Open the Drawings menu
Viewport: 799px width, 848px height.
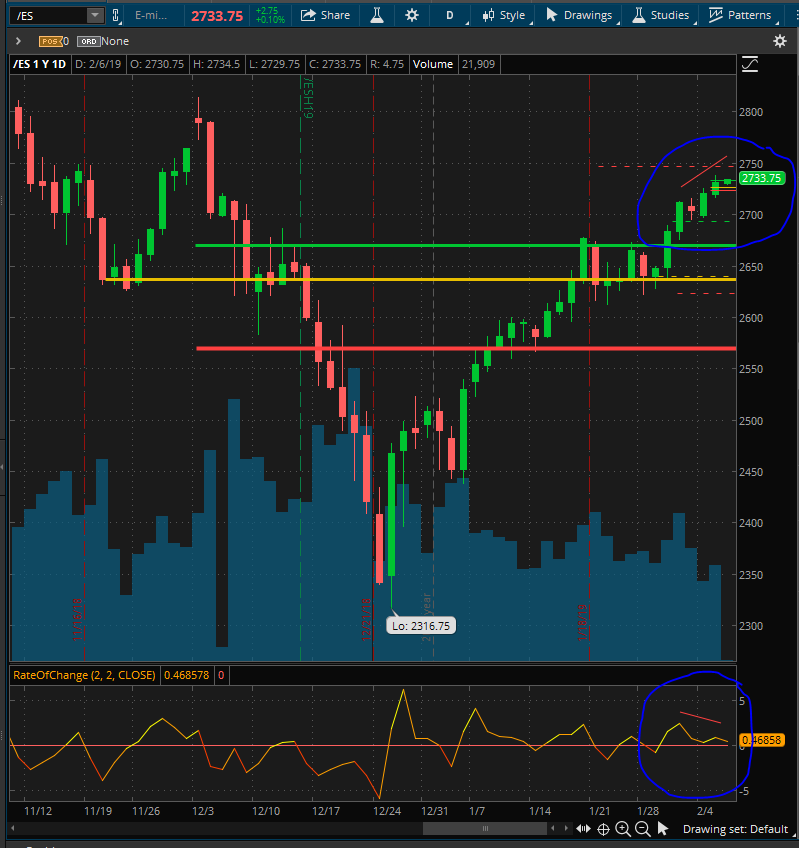(579, 15)
